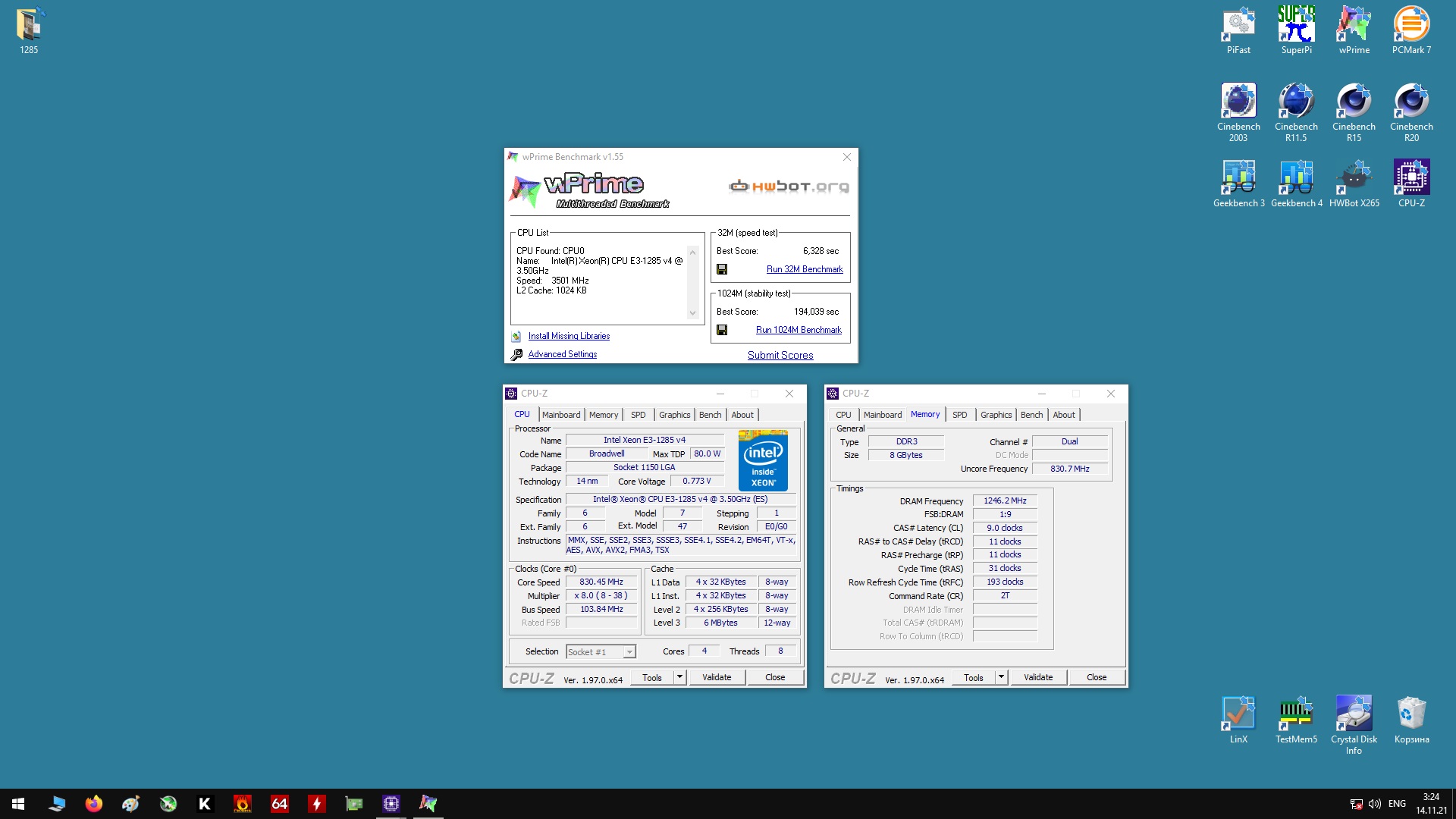Open Firefox from the taskbar
Viewport: 1456px width, 819px height.
(x=93, y=804)
